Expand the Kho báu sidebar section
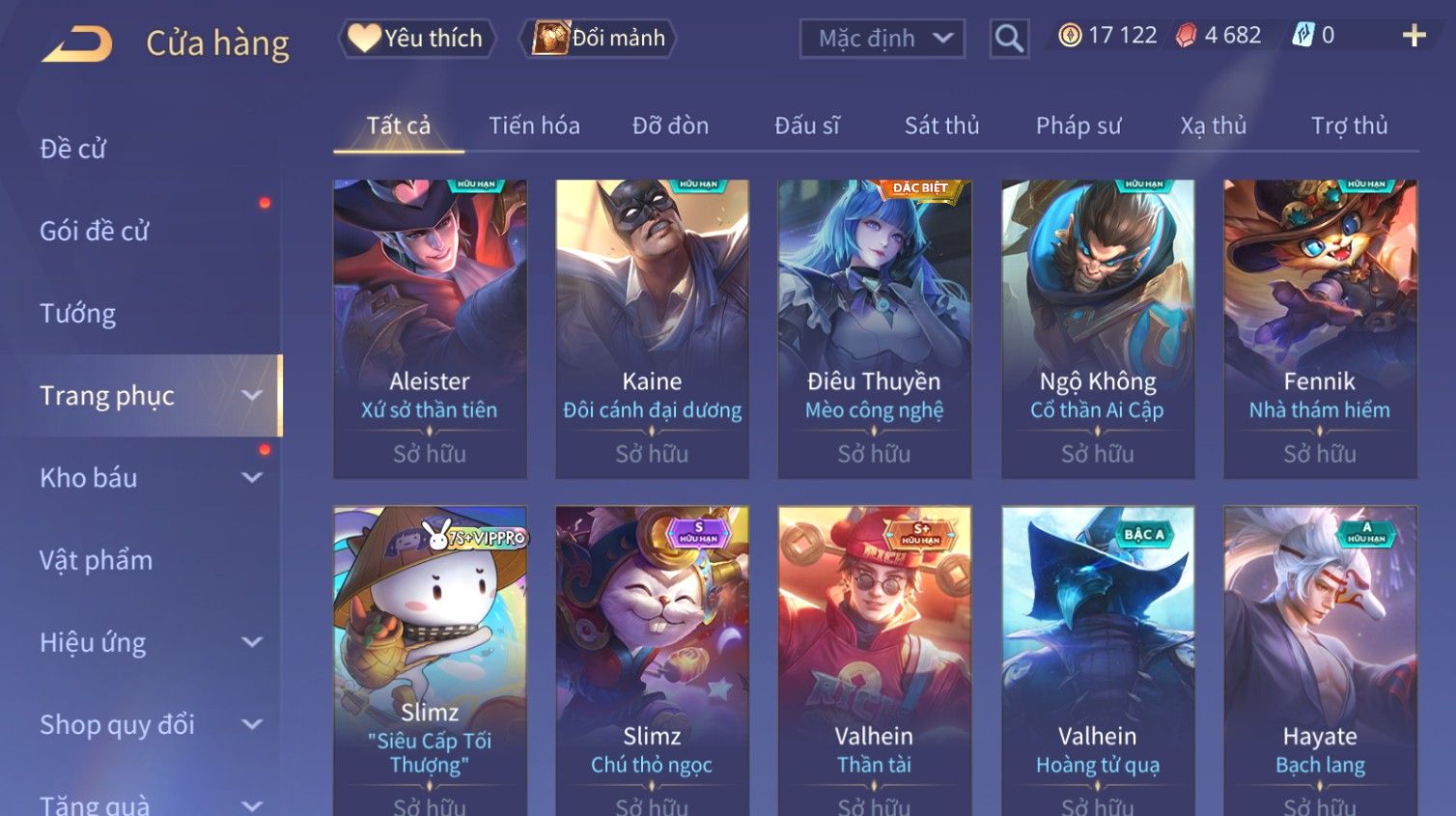This screenshot has width=1456, height=816. (x=252, y=478)
